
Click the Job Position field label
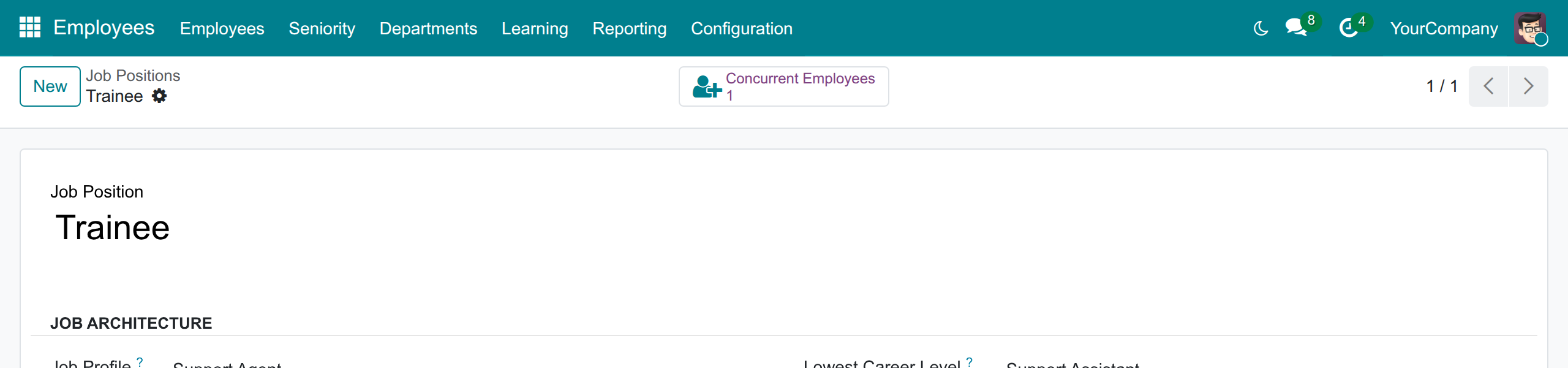click(x=97, y=192)
